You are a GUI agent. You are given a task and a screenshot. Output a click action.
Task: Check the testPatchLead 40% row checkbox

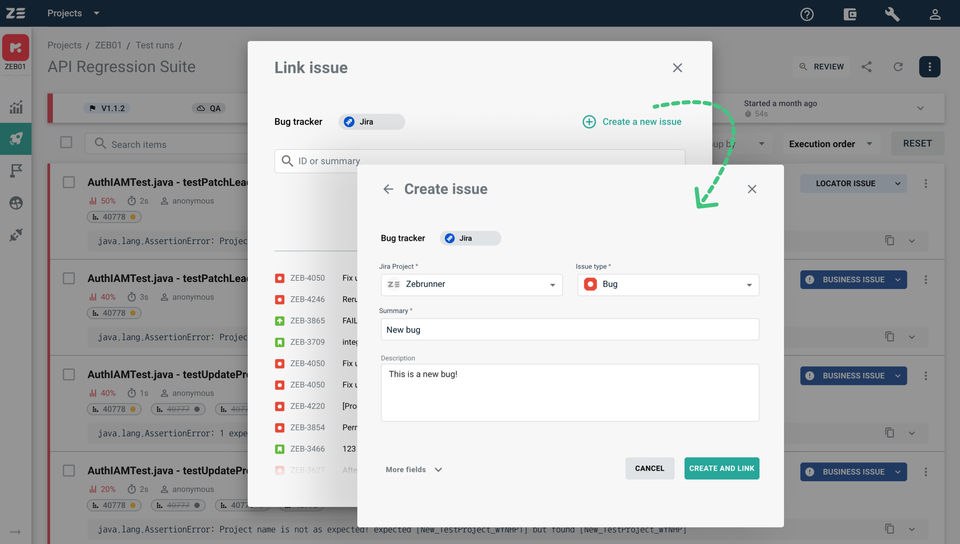pos(69,278)
